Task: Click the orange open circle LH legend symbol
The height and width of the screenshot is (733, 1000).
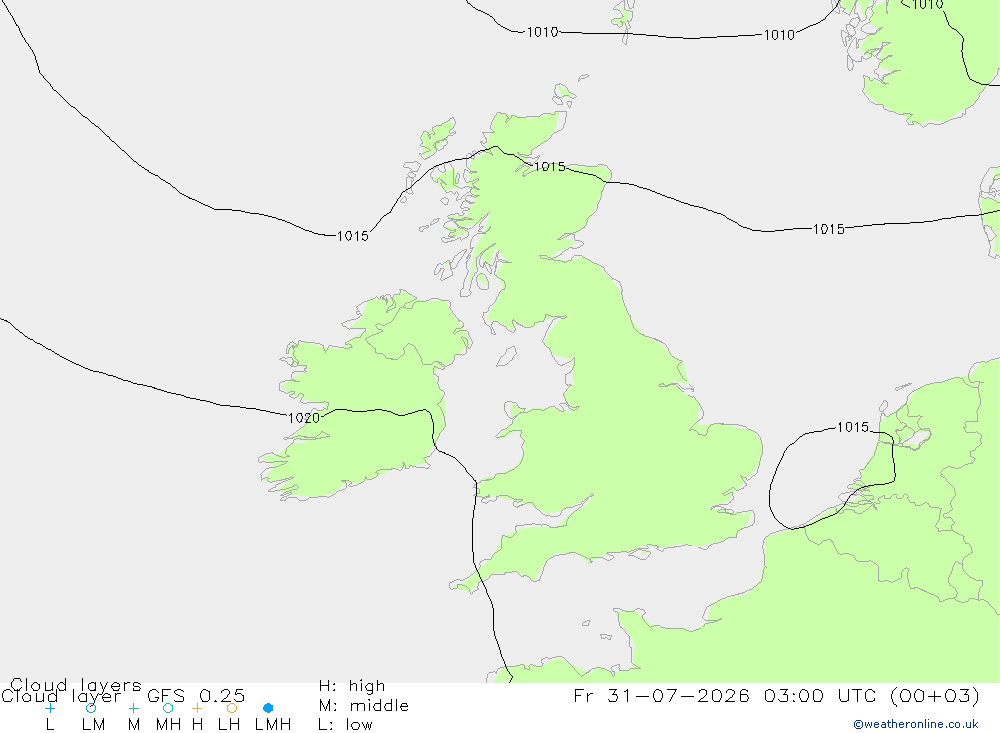Action: point(232,708)
